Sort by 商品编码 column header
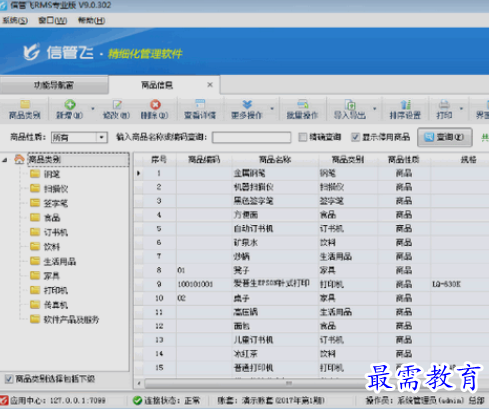Image resolution: width=489 pixels, height=409 pixels. click(x=204, y=160)
